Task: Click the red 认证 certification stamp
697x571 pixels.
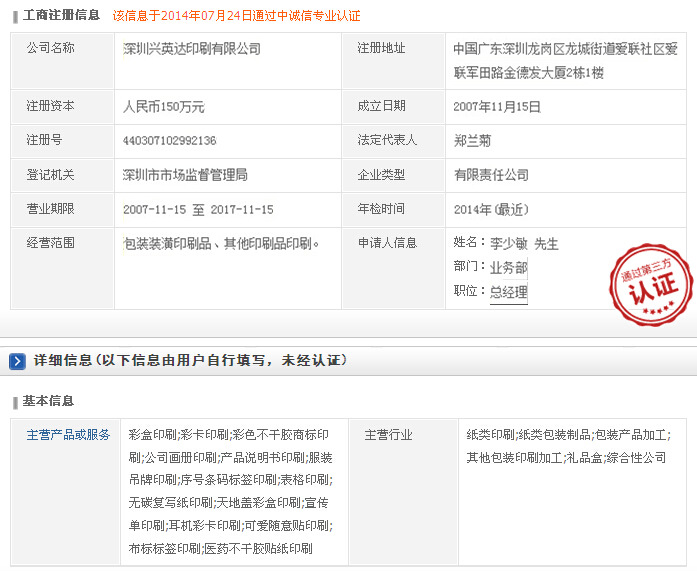Action: (x=650, y=283)
